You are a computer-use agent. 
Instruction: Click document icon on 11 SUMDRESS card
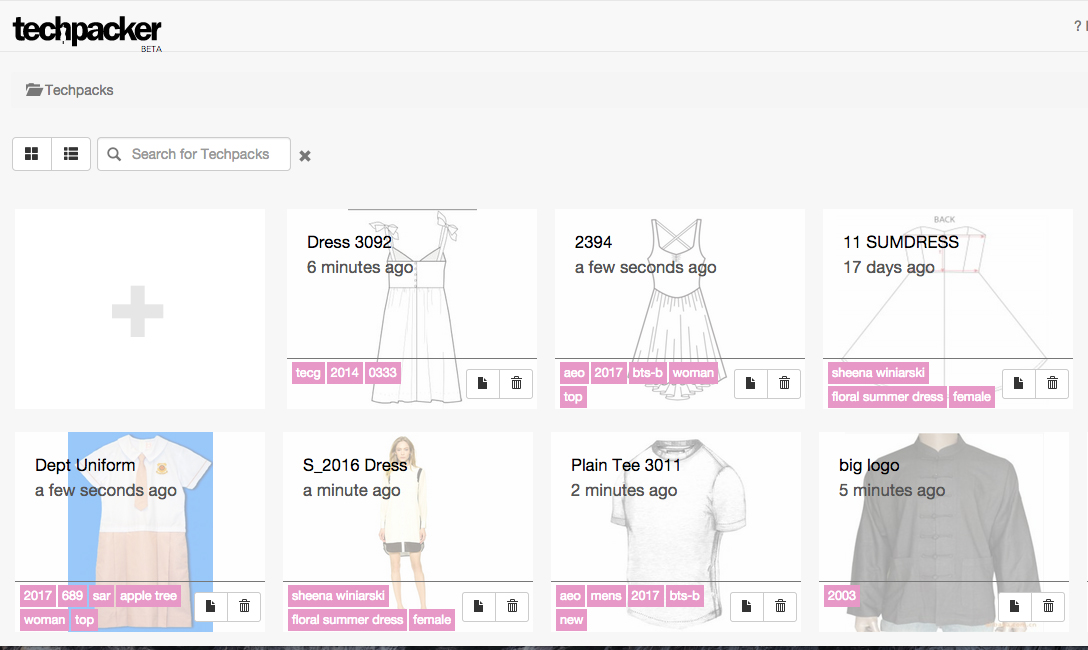pyautogui.click(x=1019, y=384)
